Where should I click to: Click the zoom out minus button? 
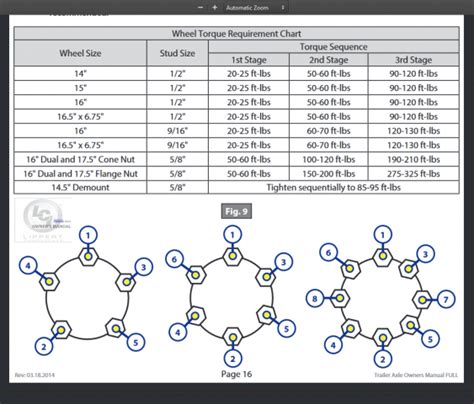point(200,7)
